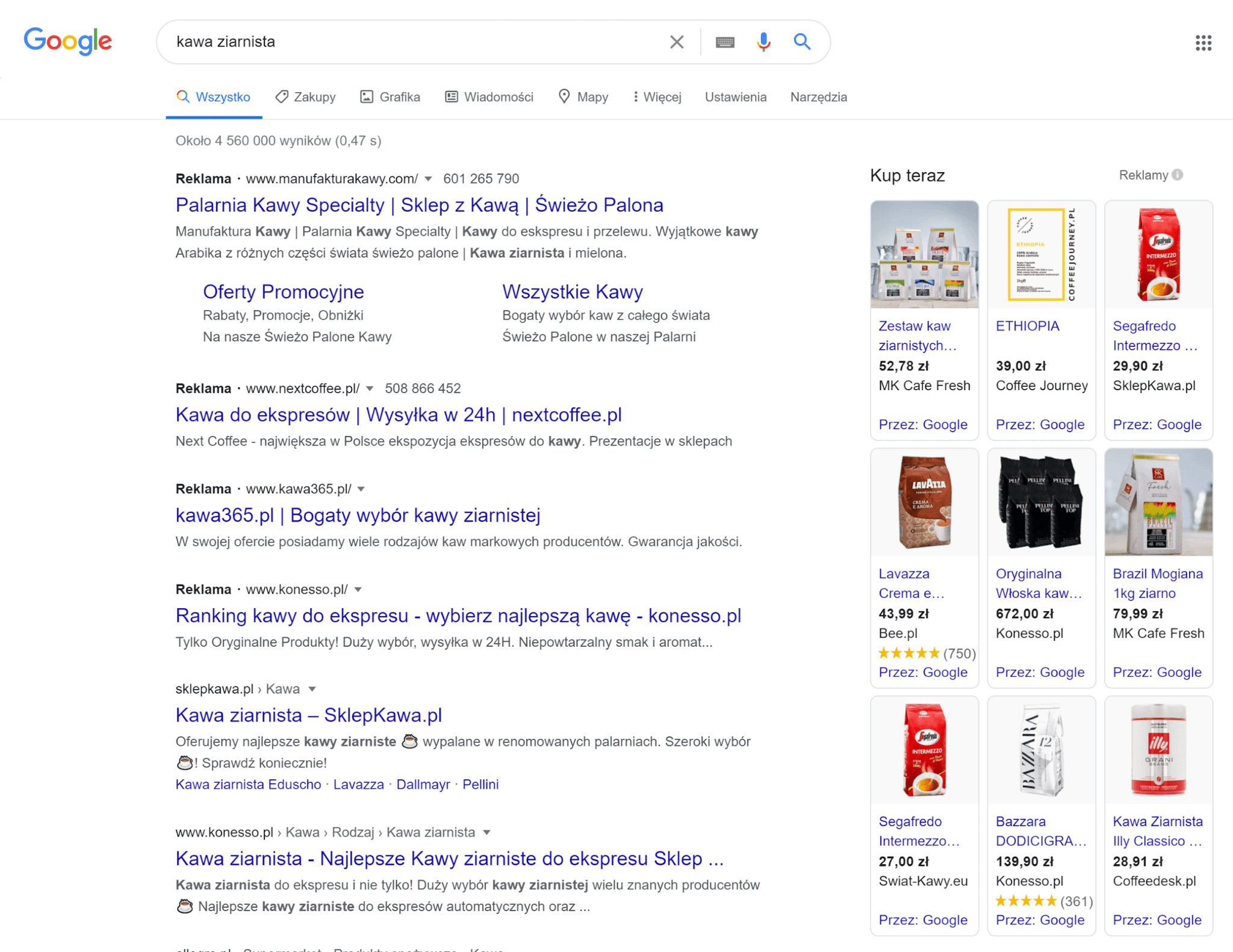Click Przez: Google under Coffeedesk.pl
The height and width of the screenshot is (952, 1233).
point(1157,920)
